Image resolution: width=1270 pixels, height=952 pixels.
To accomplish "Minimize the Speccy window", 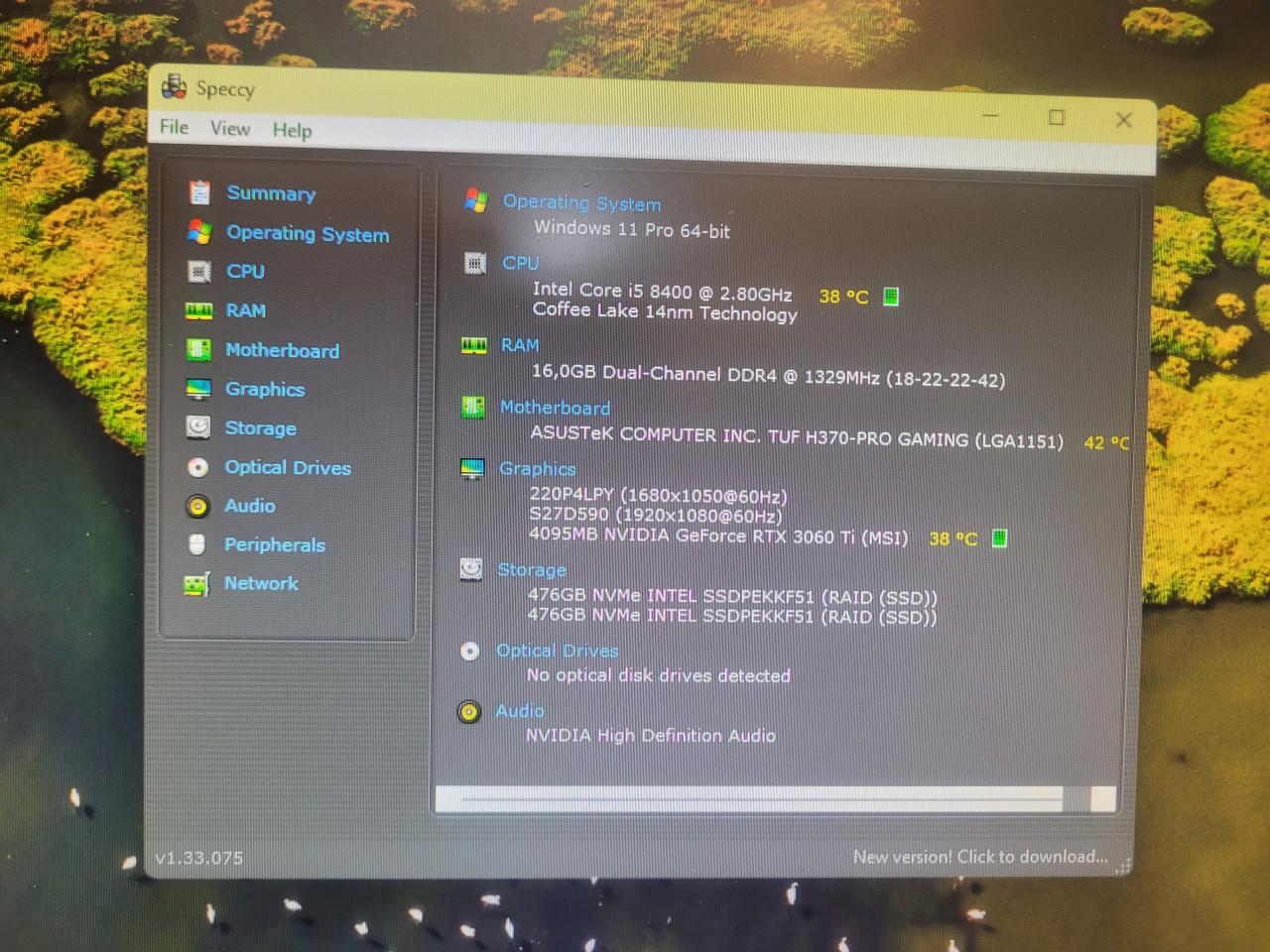I will 990,116.
